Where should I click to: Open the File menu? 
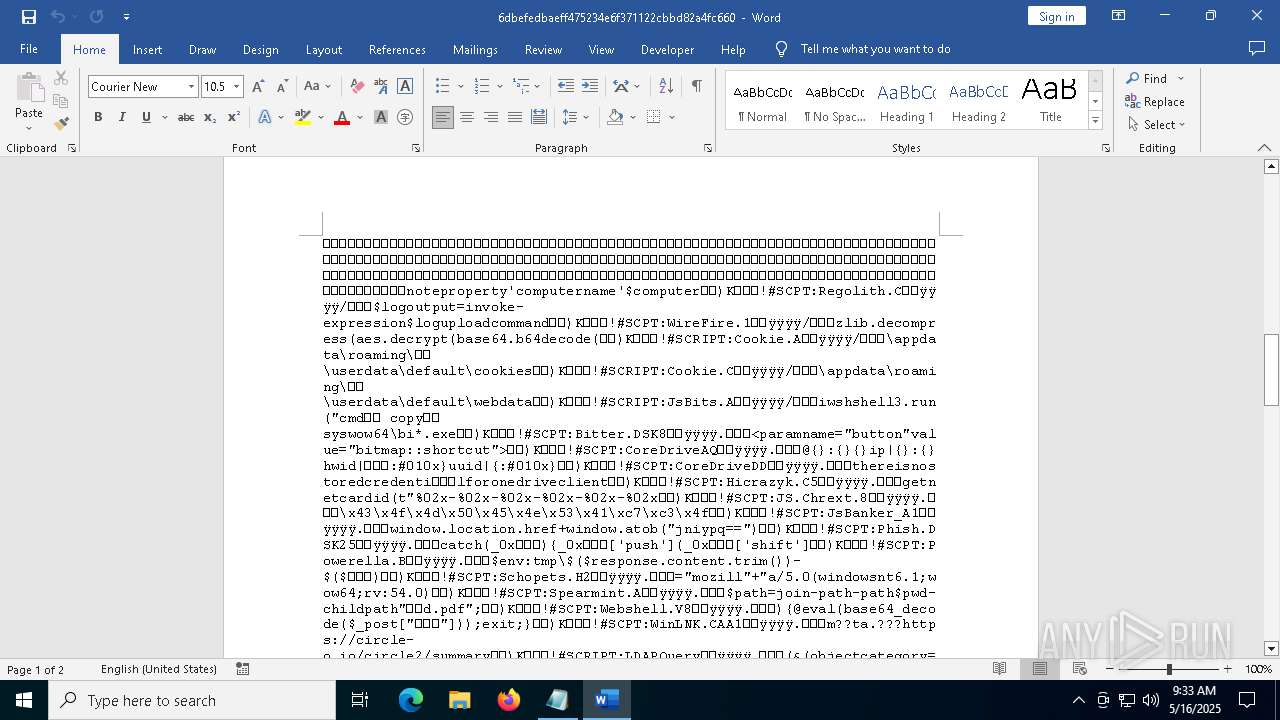[x=29, y=49]
